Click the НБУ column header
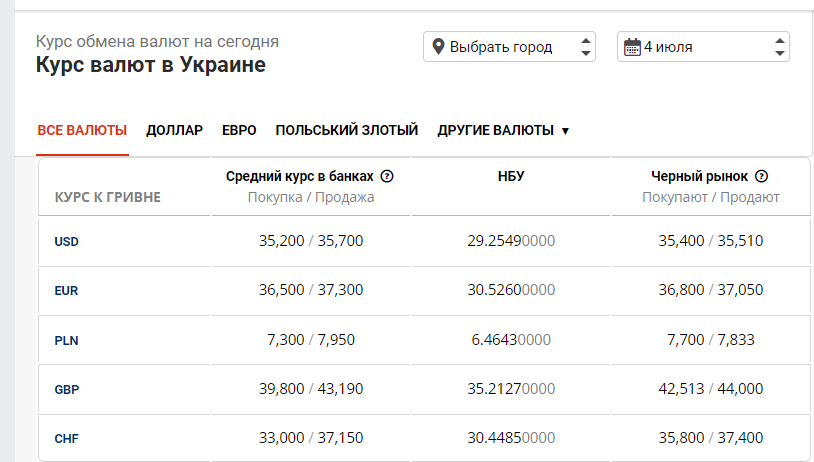Image resolution: width=814 pixels, height=462 pixels. (x=511, y=177)
